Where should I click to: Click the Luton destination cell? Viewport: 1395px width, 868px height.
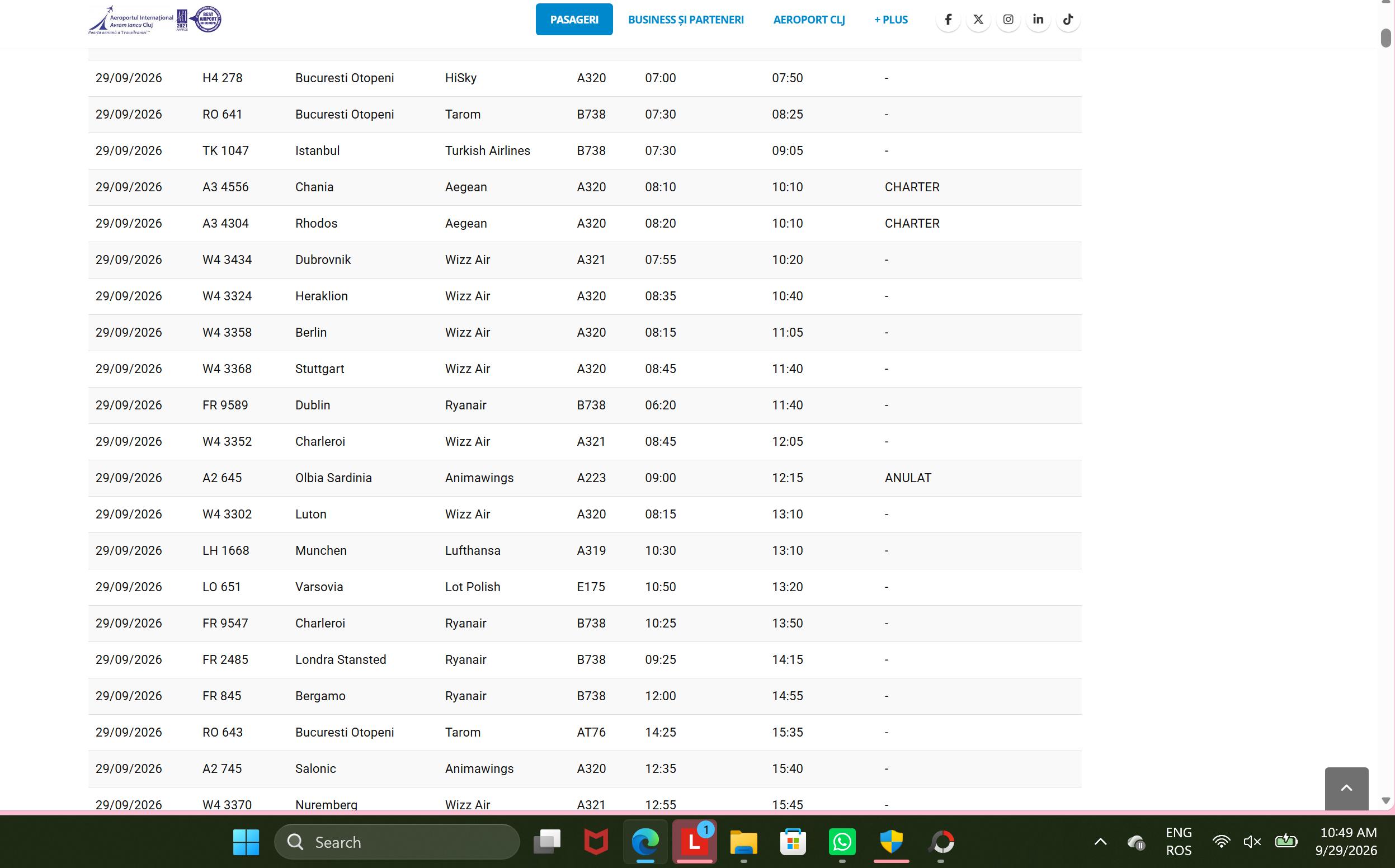pyautogui.click(x=311, y=515)
